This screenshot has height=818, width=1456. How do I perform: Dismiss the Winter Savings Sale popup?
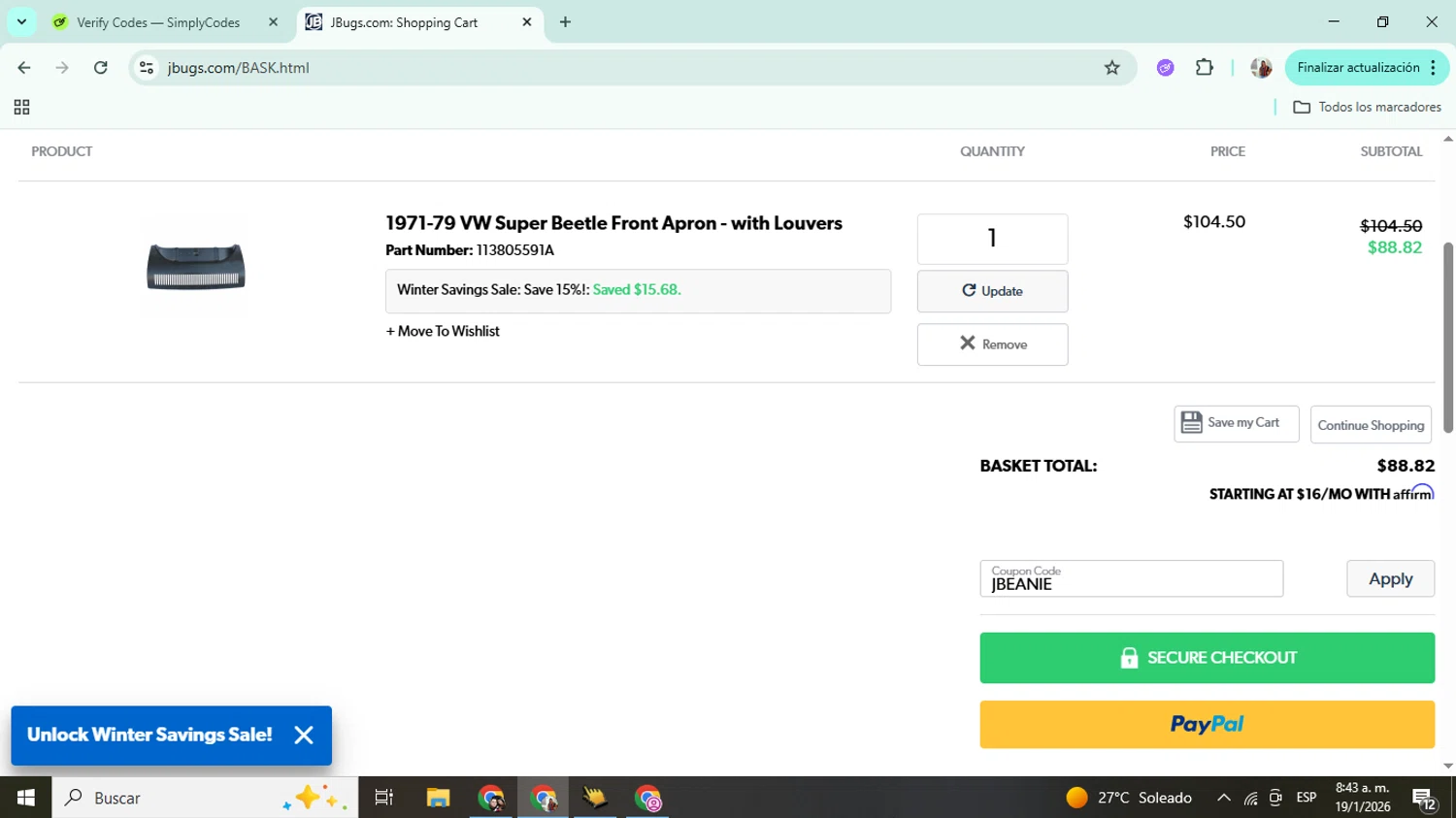304,736
